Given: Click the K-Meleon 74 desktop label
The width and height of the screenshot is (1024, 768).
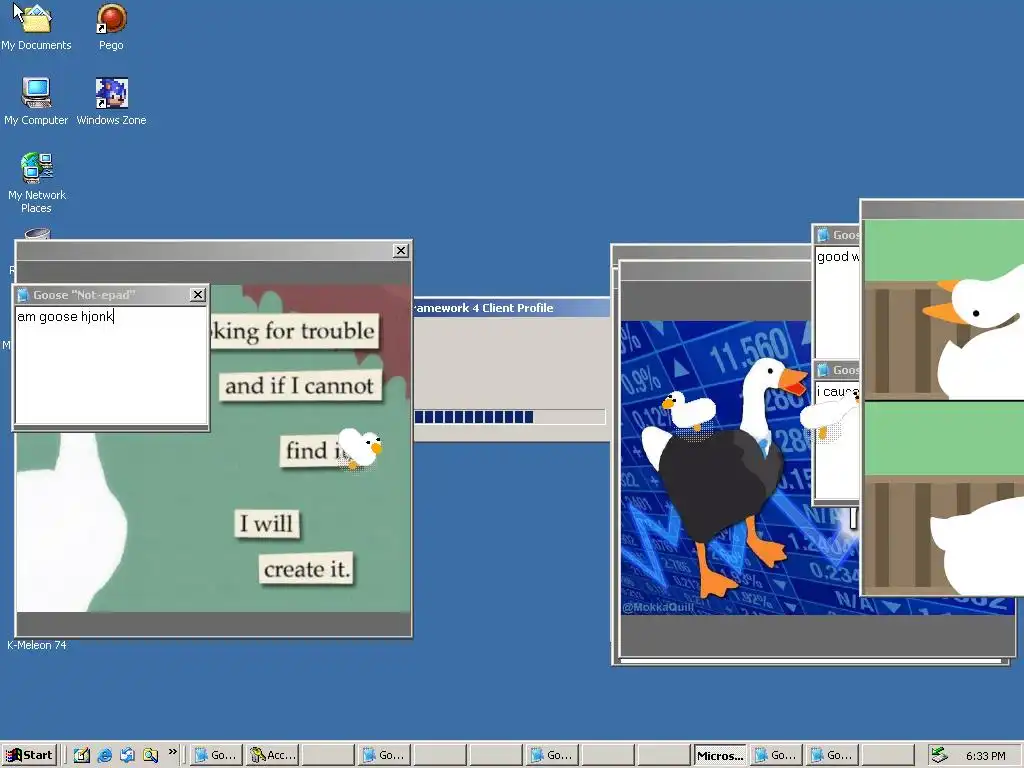Looking at the screenshot, I should pyautogui.click(x=37, y=645).
